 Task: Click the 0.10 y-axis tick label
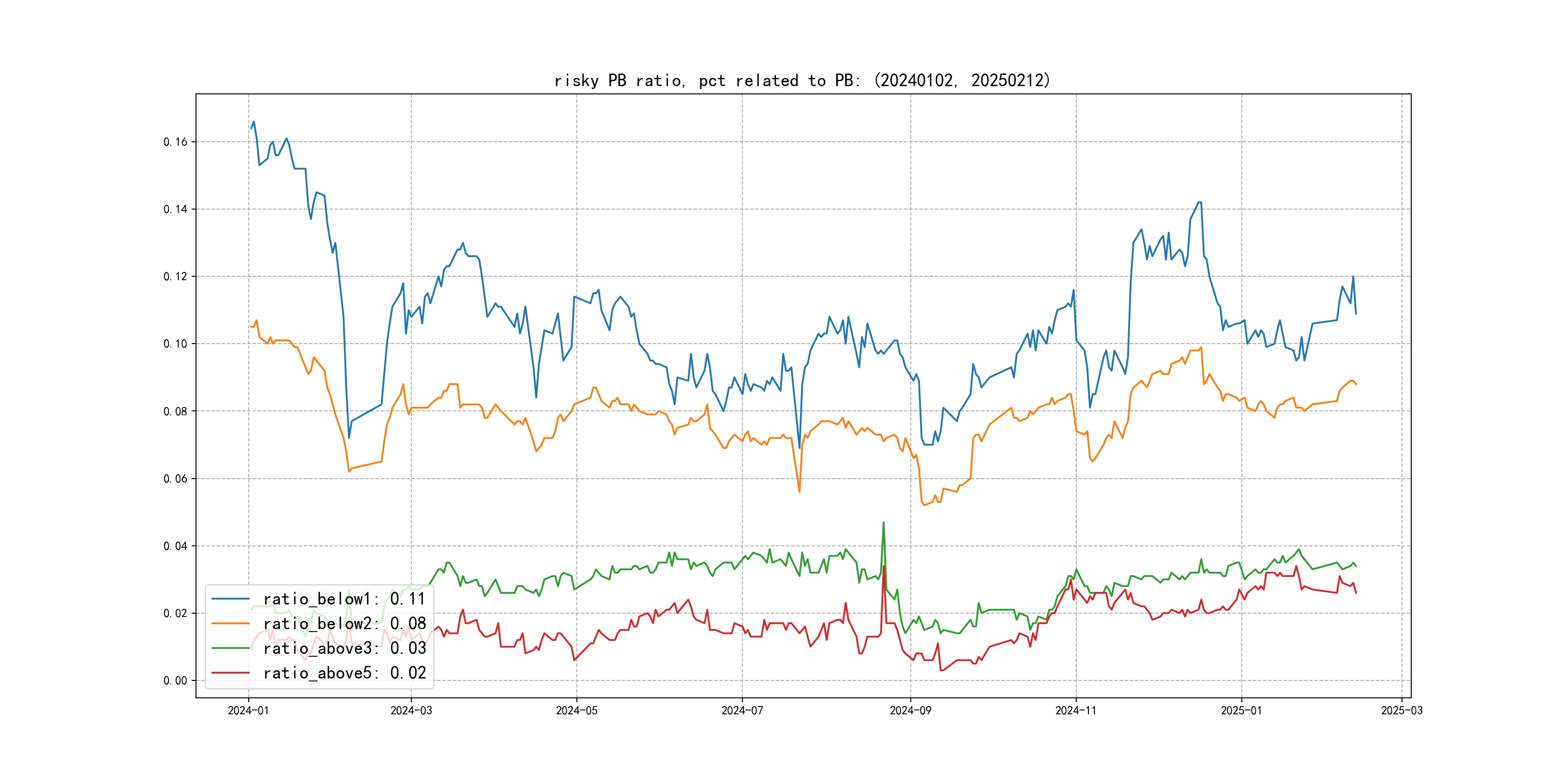click(175, 344)
